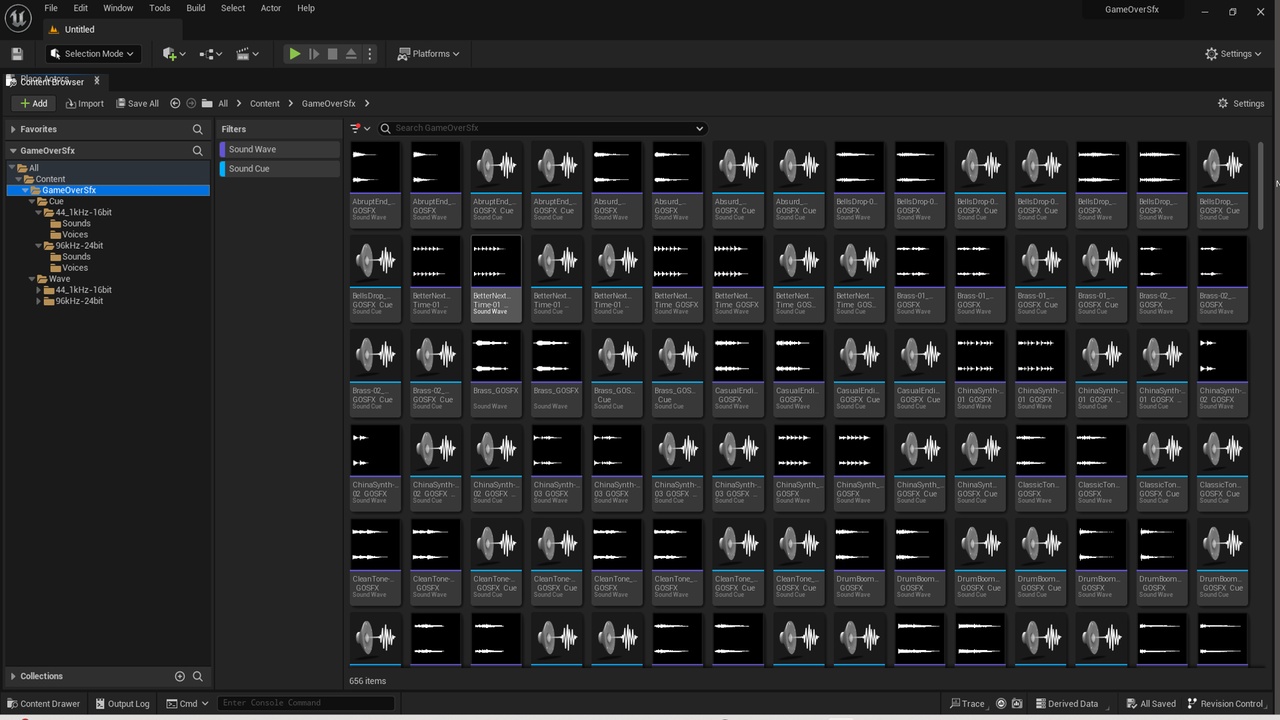Open the Selection Mode dropdown

pyautogui.click(x=92, y=54)
